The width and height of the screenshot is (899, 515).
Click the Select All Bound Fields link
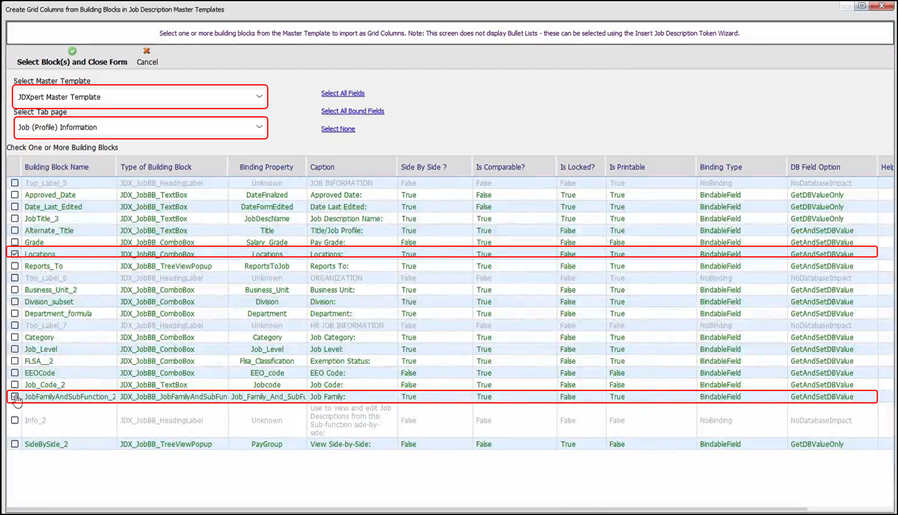click(352, 111)
